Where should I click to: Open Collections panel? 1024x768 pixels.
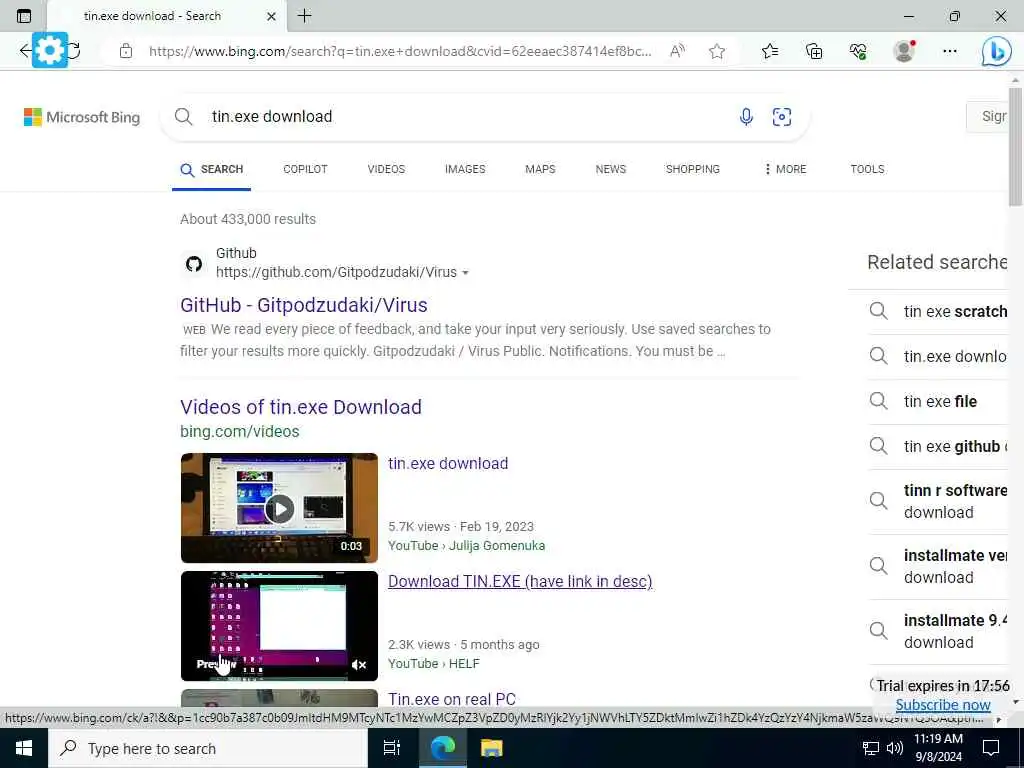point(814,51)
